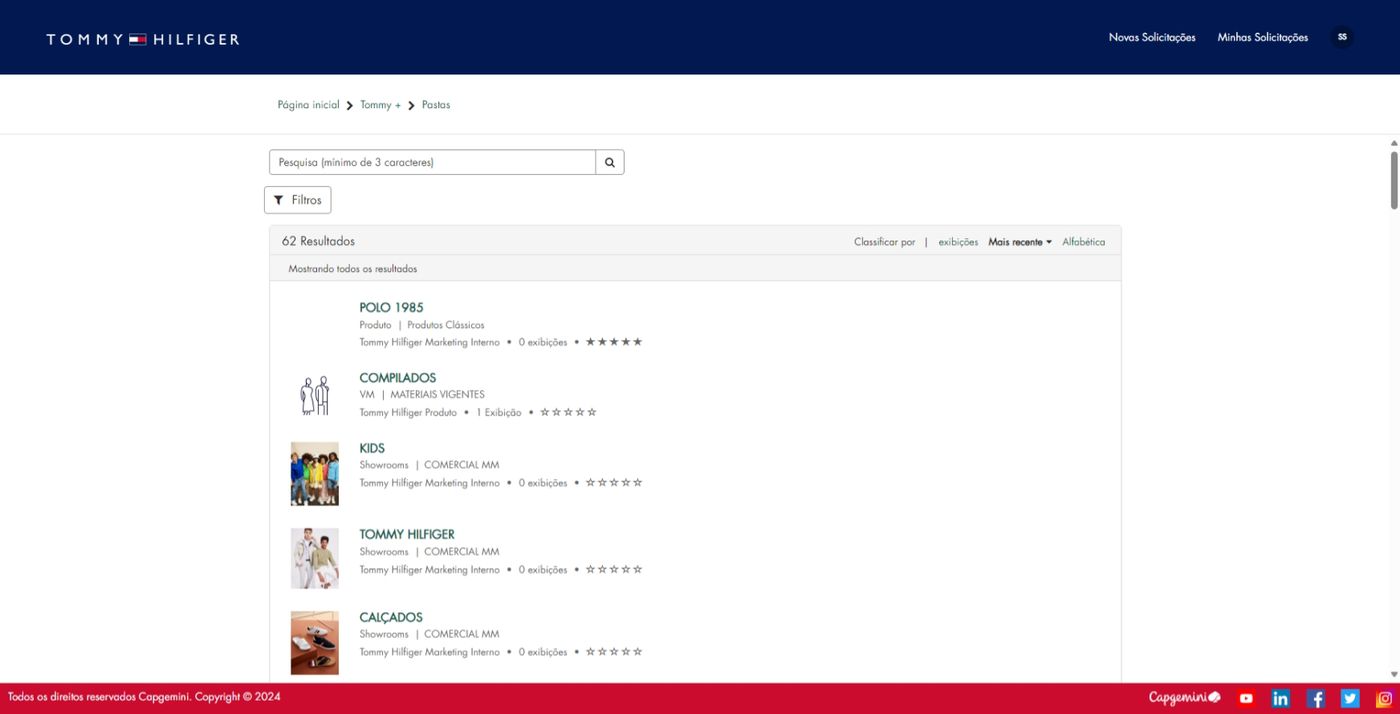Click '1 Exibição' view count text
Image resolution: width=1400 pixels, height=714 pixels.
pyautogui.click(x=499, y=413)
